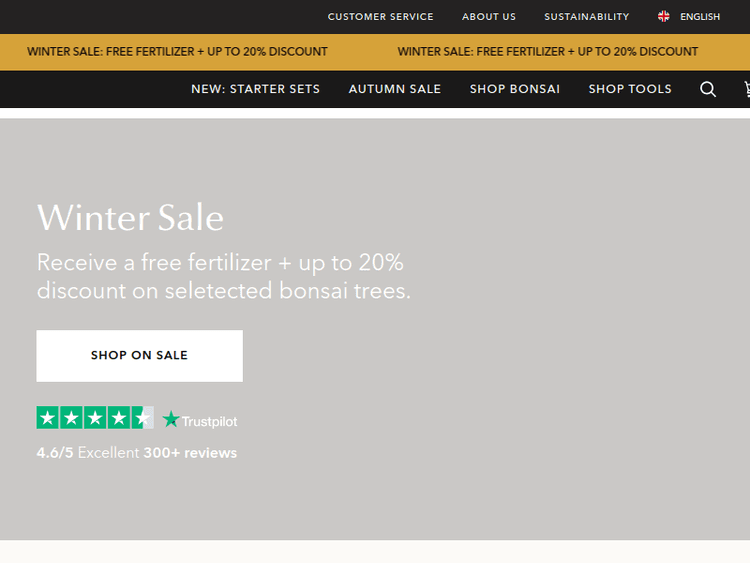Click the Trustpilot green star logo

click(x=171, y=419)
